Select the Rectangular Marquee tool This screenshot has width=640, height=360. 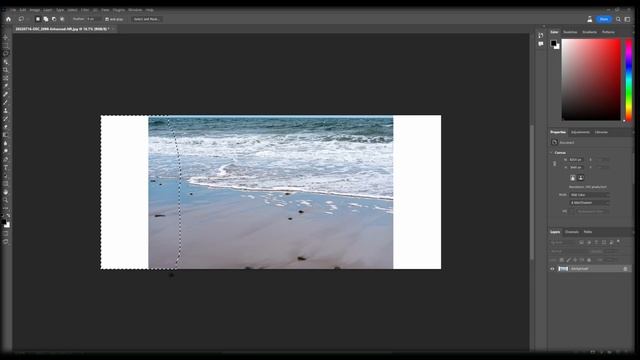click(x=6, y=45)
